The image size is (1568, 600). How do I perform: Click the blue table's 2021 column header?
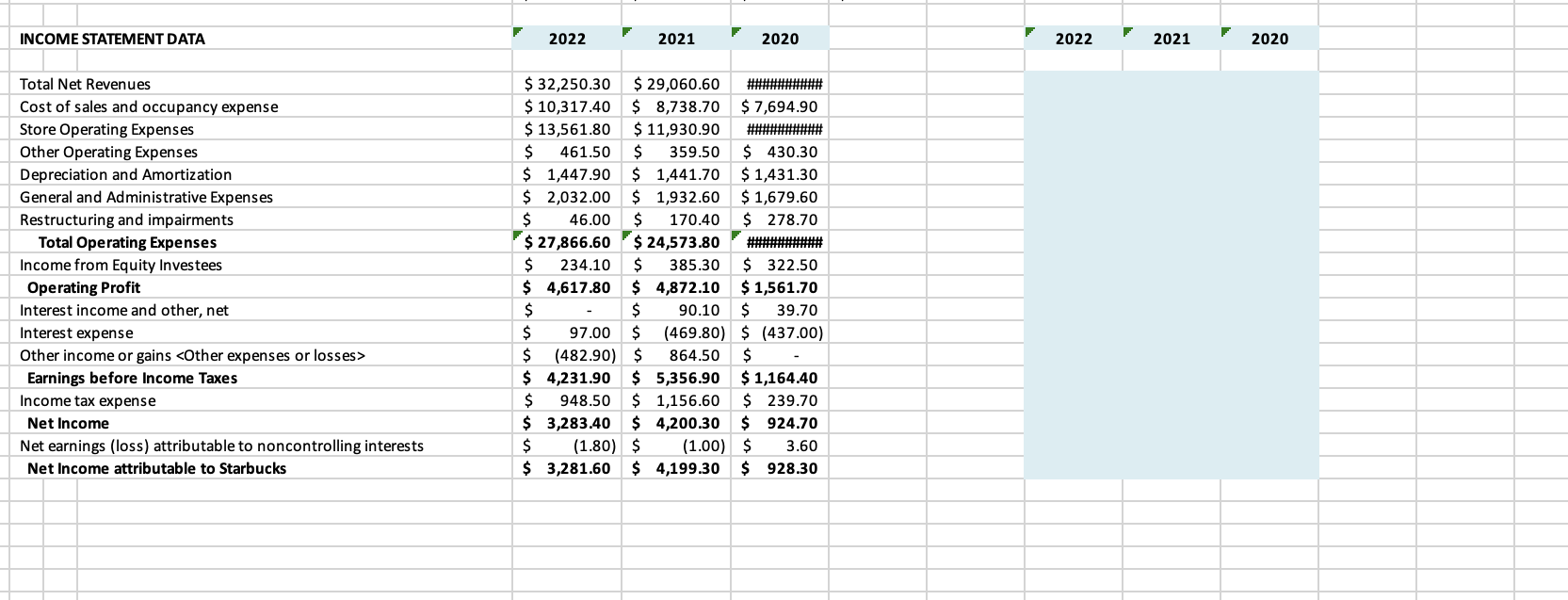1172,39
